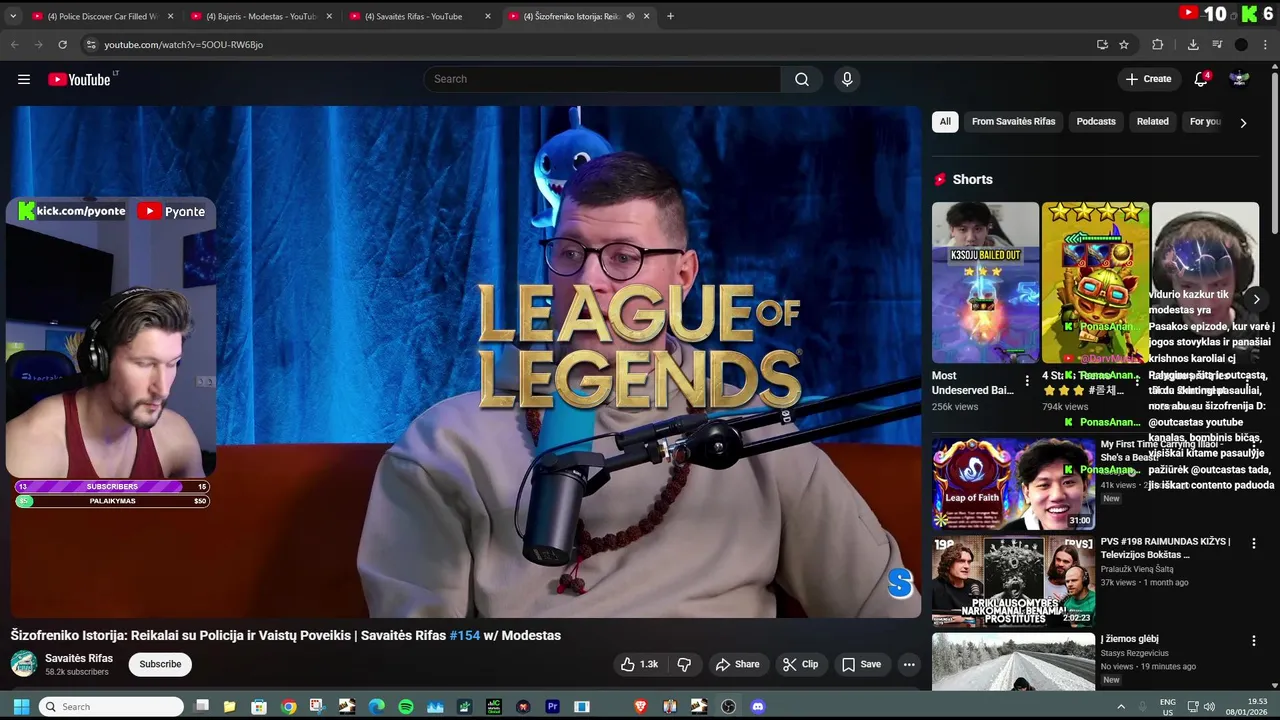Like the video with thumbs up
The width and height of the screenshot is (1280, 720).
click(x=638, y=664)
